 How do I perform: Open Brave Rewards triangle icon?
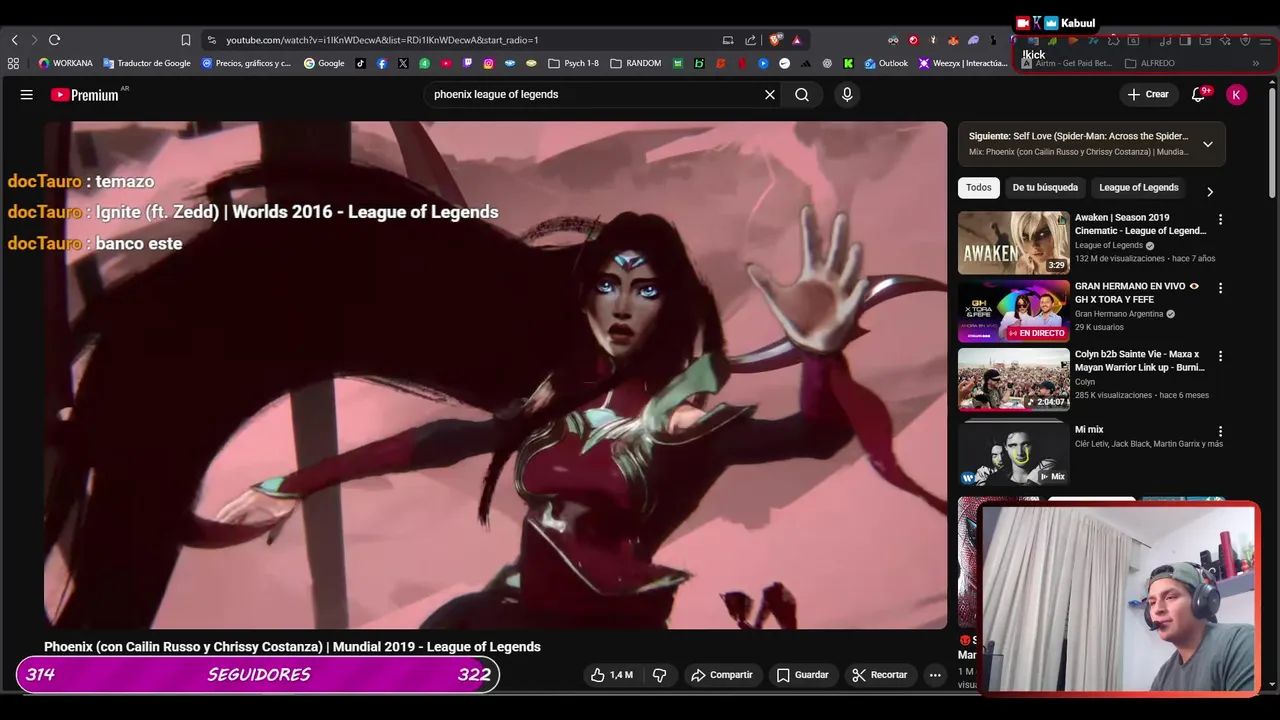click(796, 40)
